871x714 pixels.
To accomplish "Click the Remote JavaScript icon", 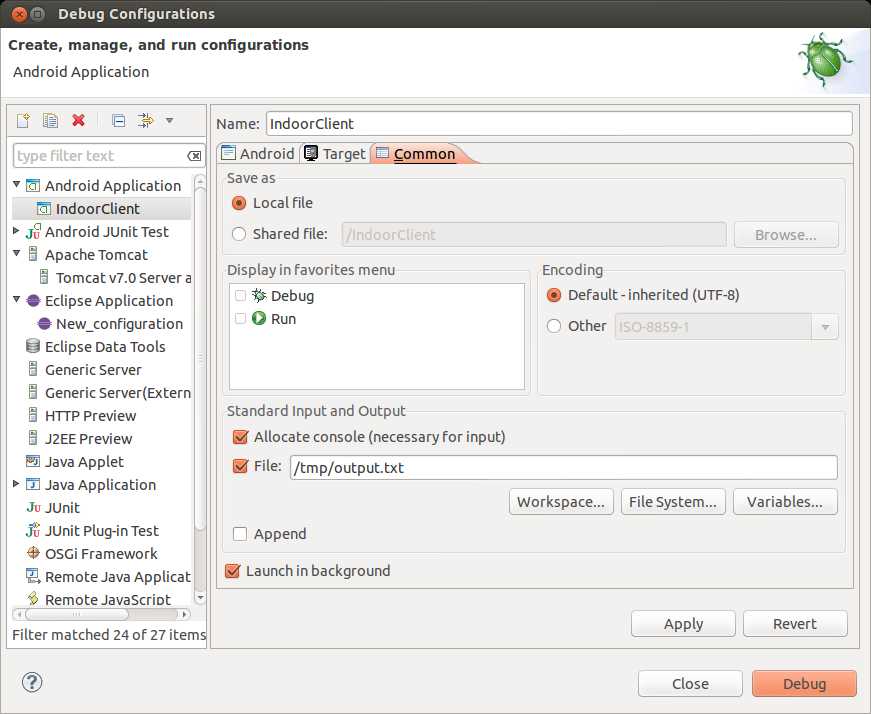I will pyautogui.click(x=33, y=598).
